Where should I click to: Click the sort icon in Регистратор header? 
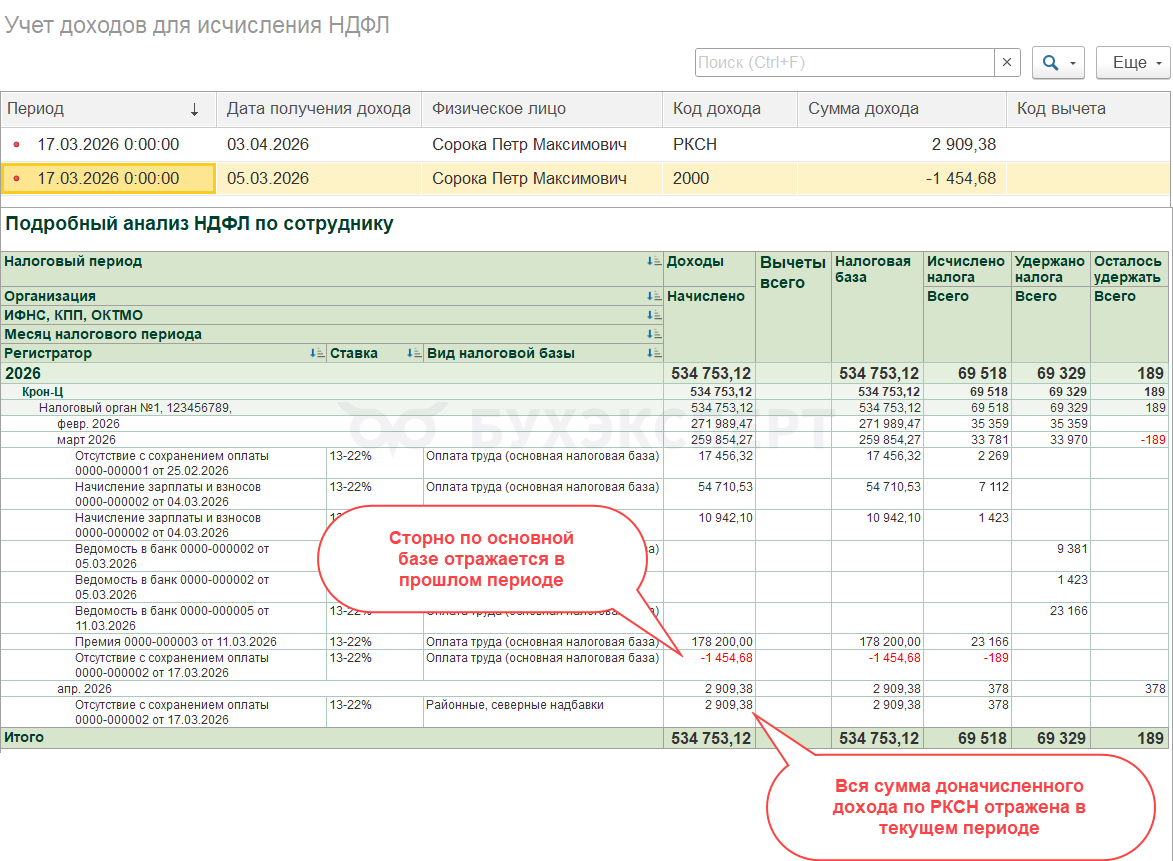tap(317, 353)
